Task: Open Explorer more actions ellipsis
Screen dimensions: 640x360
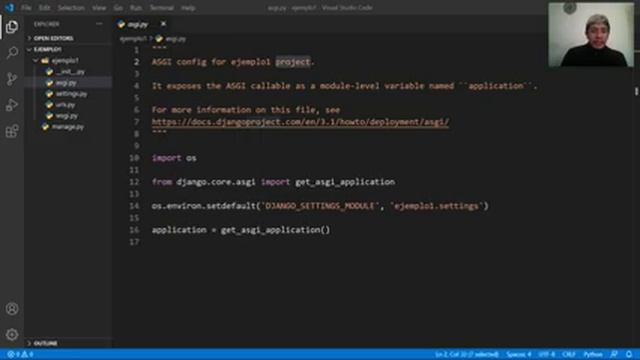Action: click(99, 24)
